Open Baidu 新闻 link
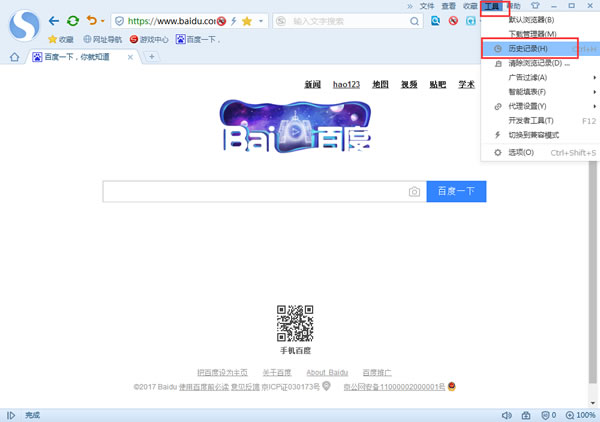Image resolution: width=600 pixels, height=422 pixels. point(313,85)
